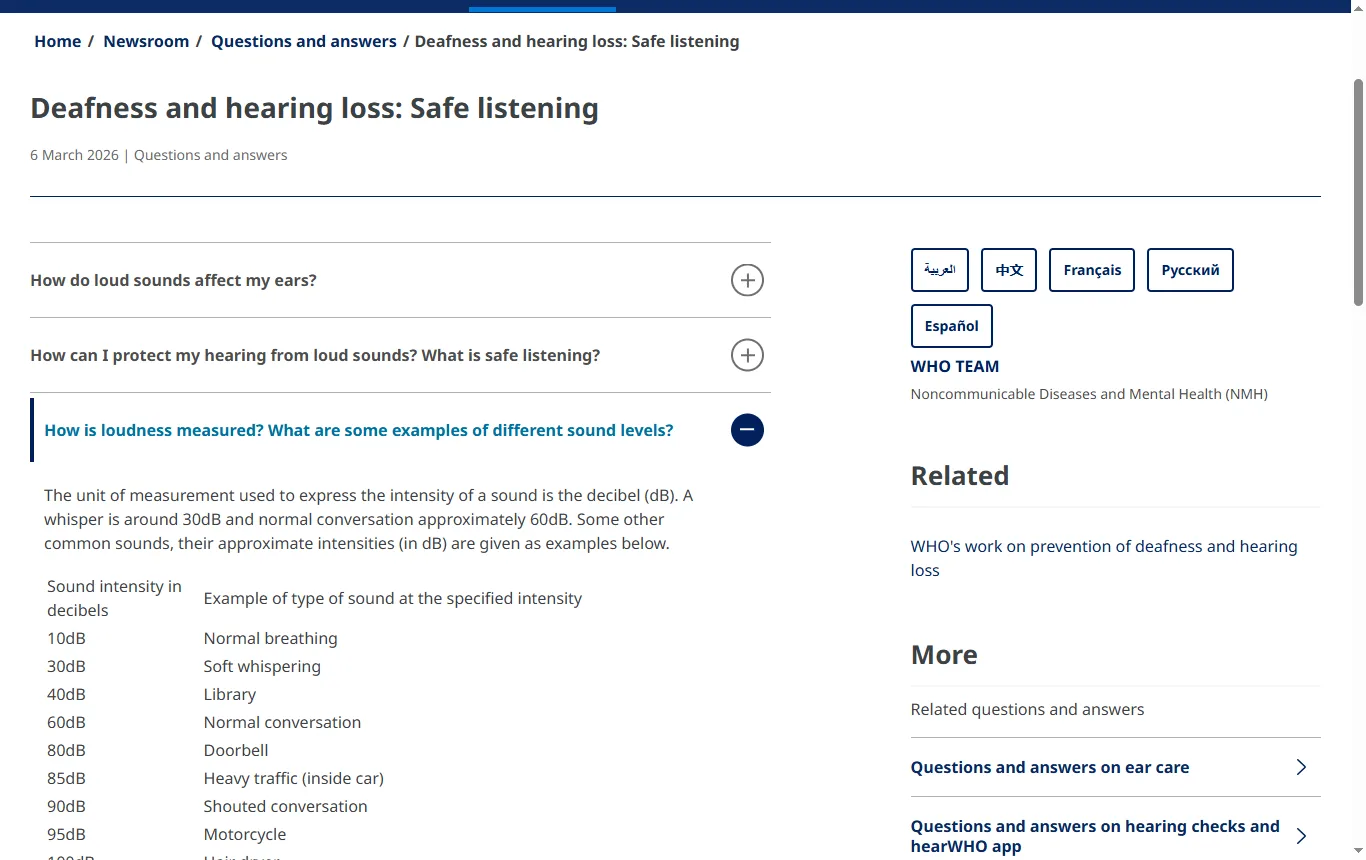Expand the loud sounds affect ears question
Viewport: 1366px width, 860px height.
747,280
